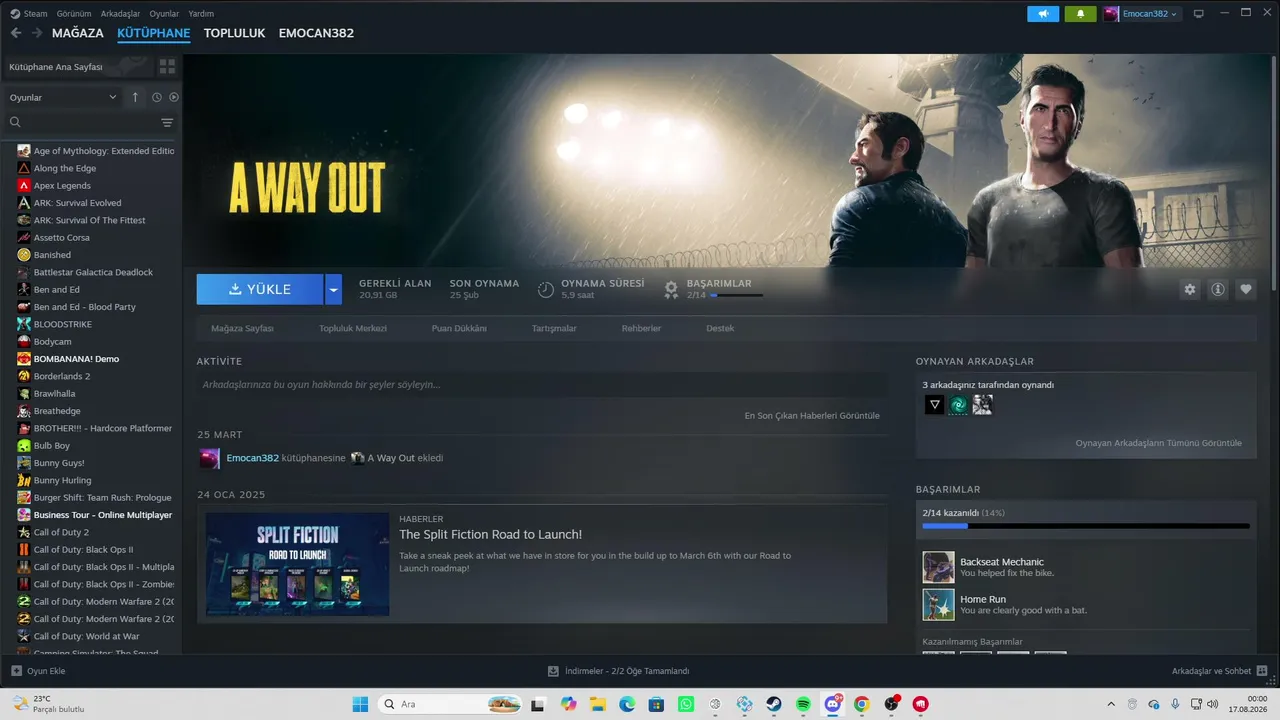Click the Home Run achievement icon

pyautogui.click(x=938, y=604)
